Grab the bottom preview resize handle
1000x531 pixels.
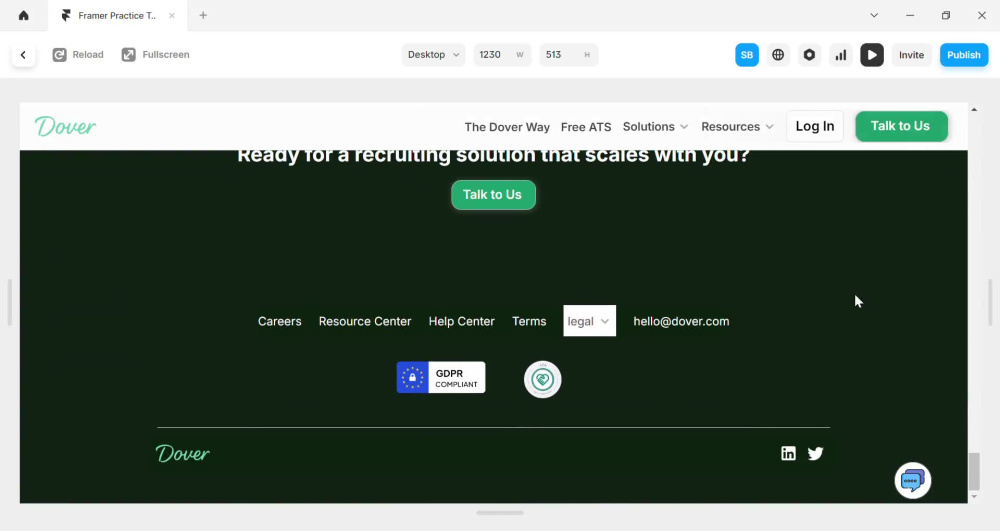500,513
